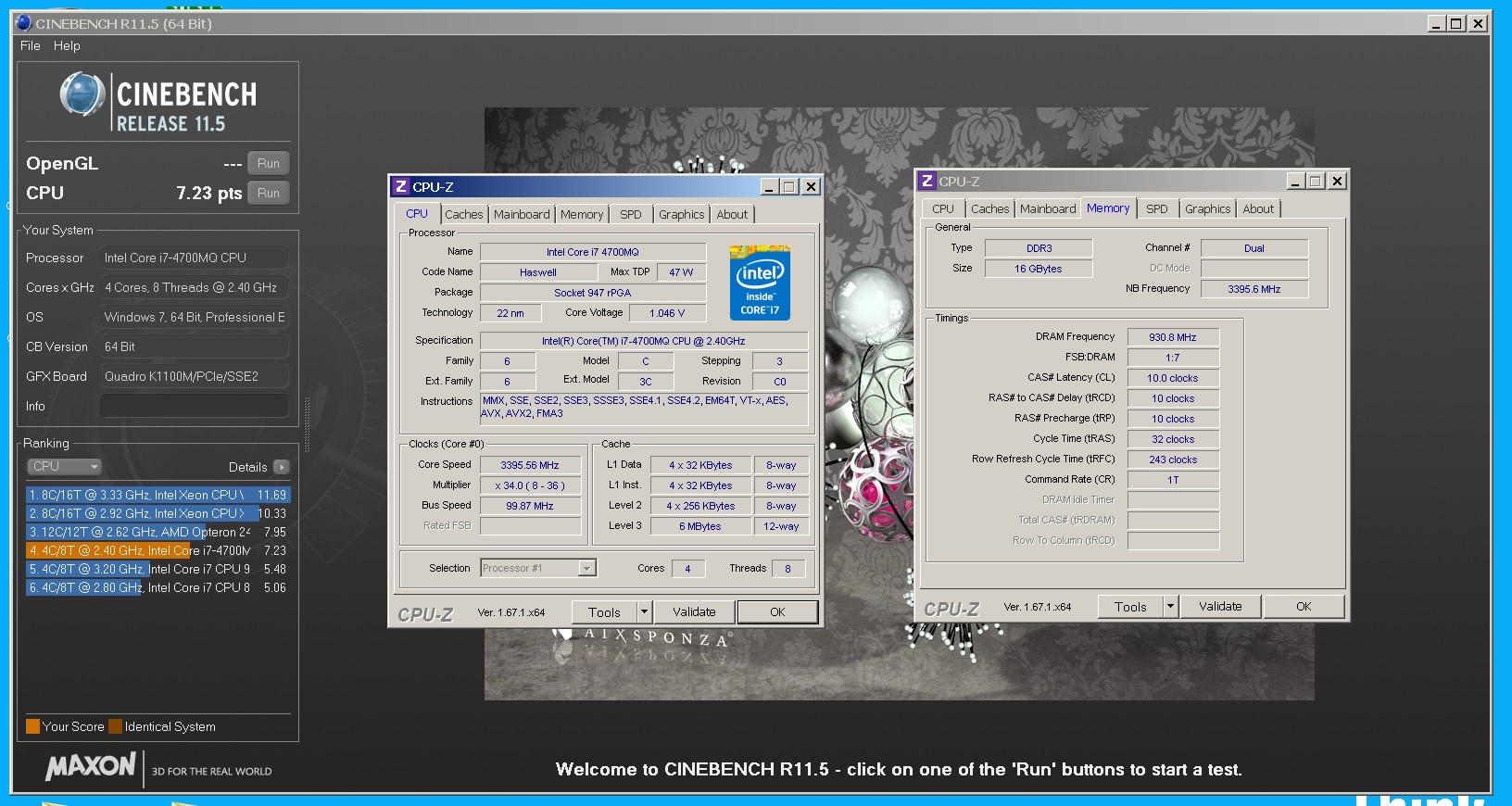Click the Info input field
The image size is (1512, 806).
point(195,406)
